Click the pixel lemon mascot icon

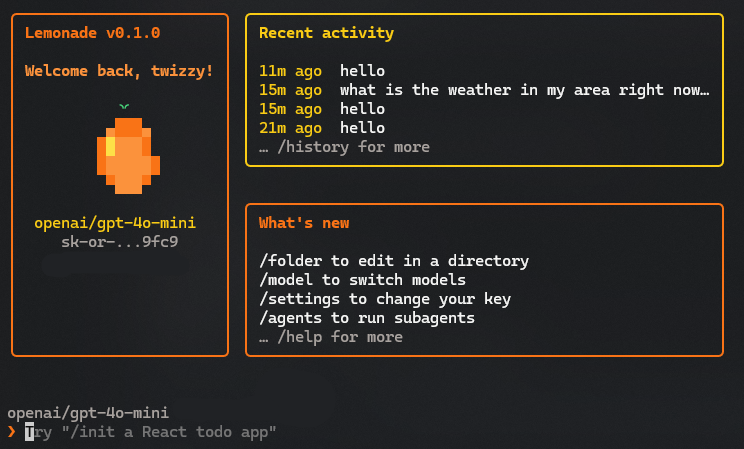128,150
